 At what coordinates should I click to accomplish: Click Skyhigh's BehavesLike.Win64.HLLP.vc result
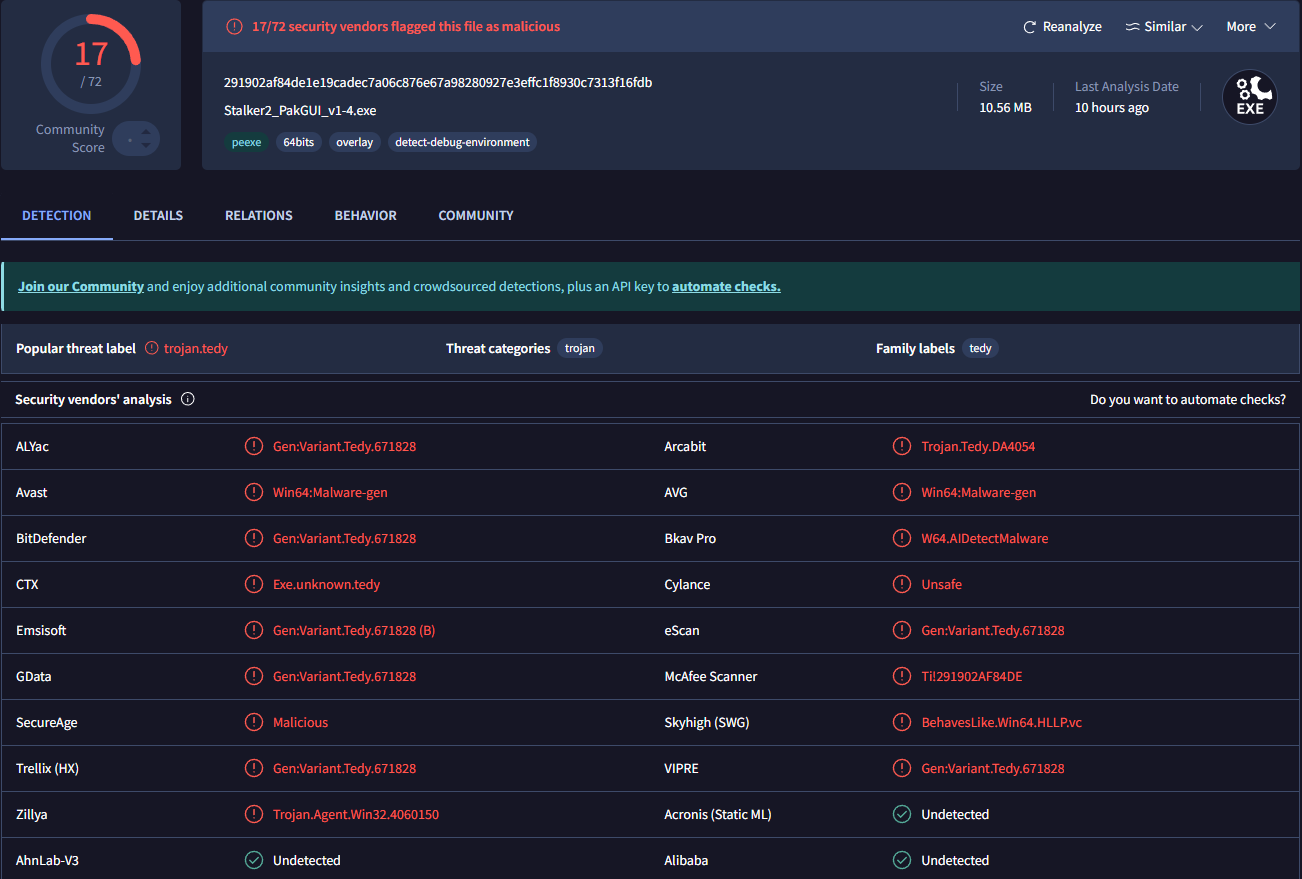1002,722
